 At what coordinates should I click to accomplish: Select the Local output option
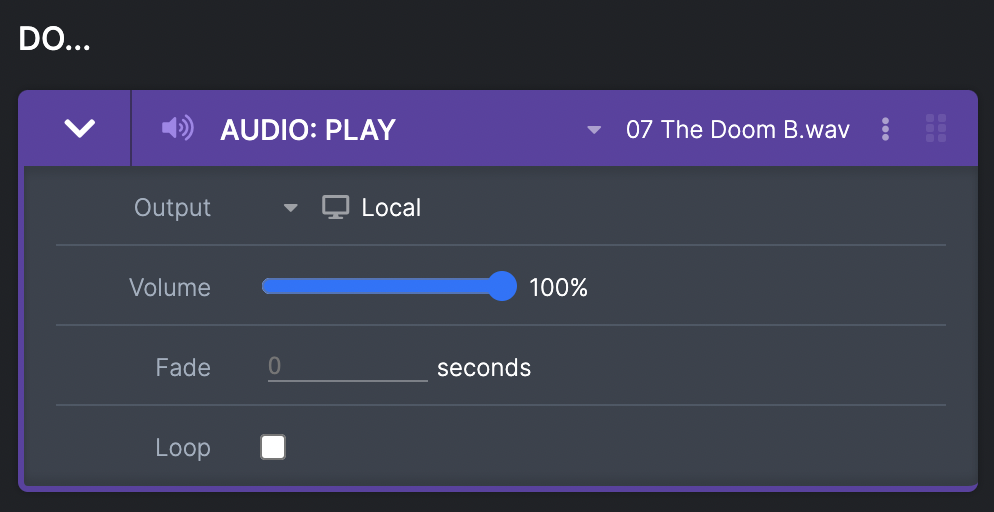pyautogui.click(x=391, y=208)
